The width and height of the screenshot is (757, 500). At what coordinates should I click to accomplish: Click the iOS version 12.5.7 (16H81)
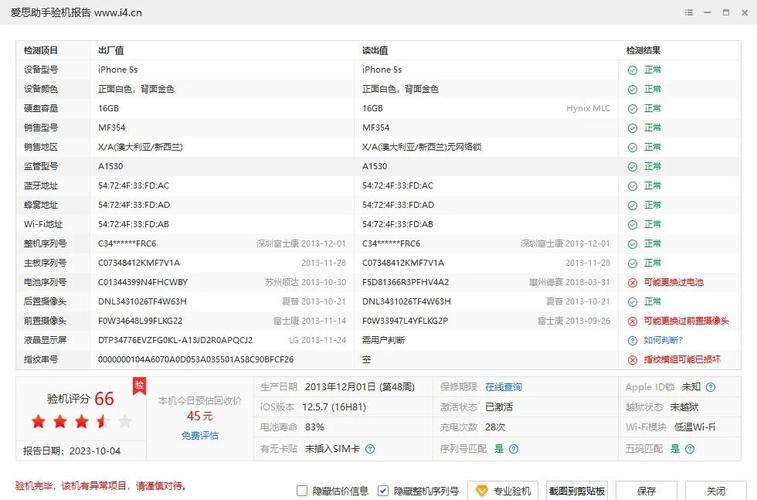(334, 407)
